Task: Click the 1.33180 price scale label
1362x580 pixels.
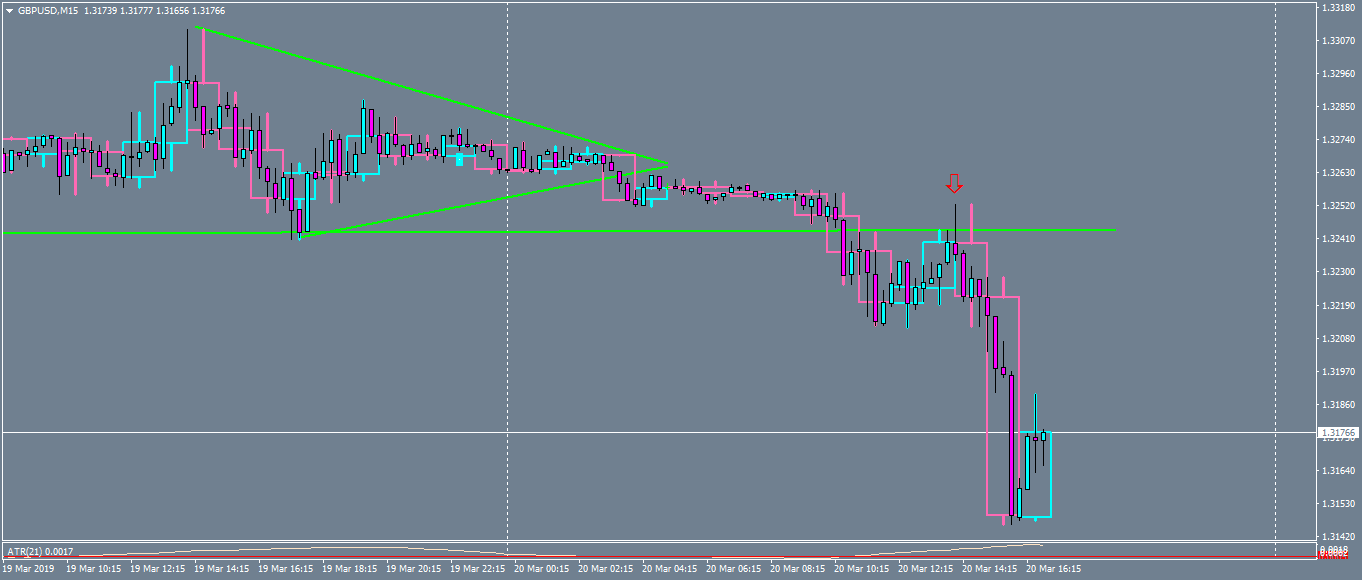Action: pos(1338,8)
